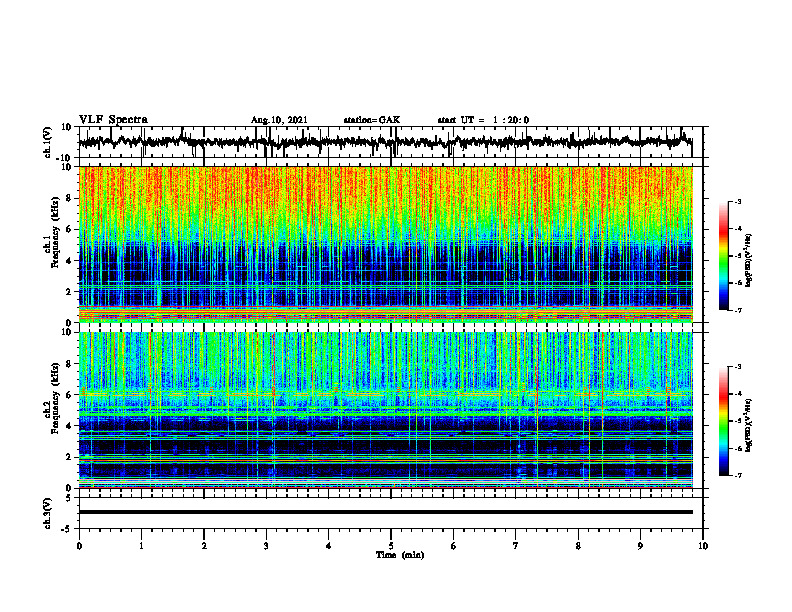The image size is (792, 612).
Task: Click the thick black ch.3 voltage line
Action: point(386,512)
